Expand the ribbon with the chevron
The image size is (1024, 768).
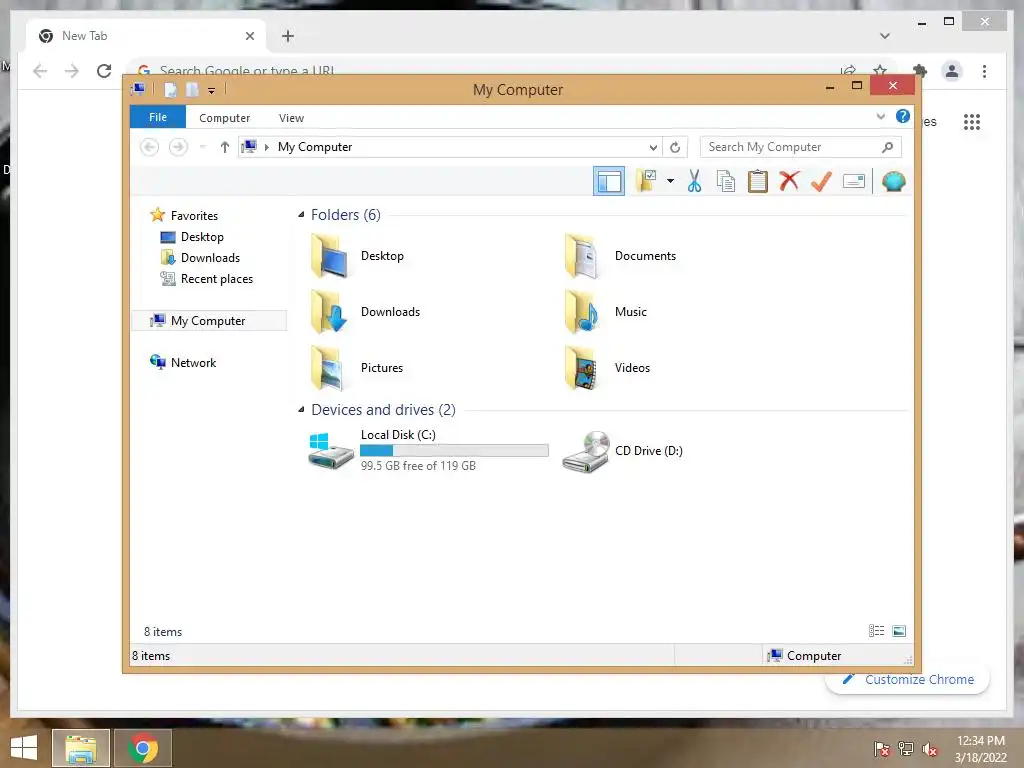880,116
